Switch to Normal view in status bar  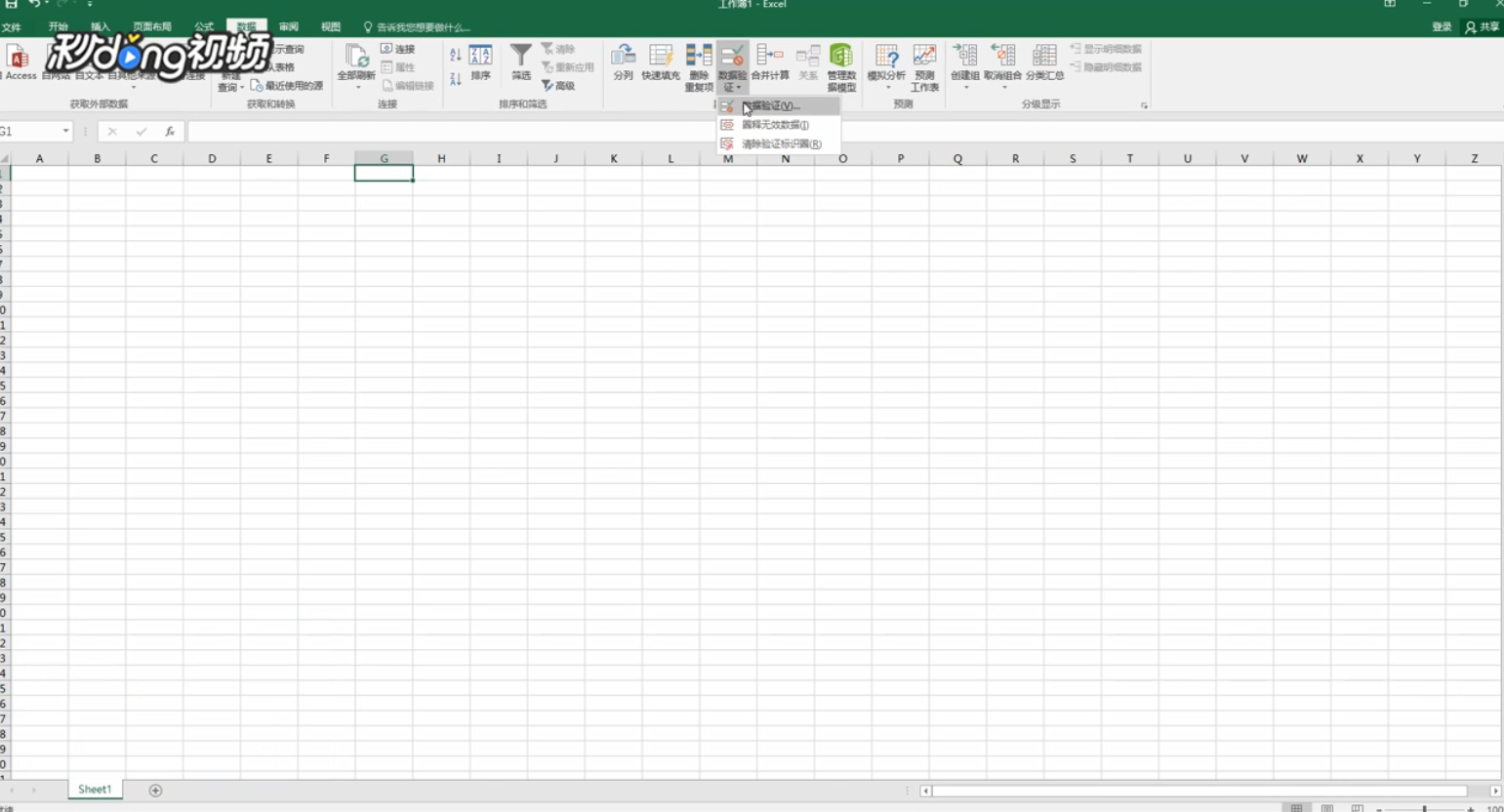[x=1296, y=808]
